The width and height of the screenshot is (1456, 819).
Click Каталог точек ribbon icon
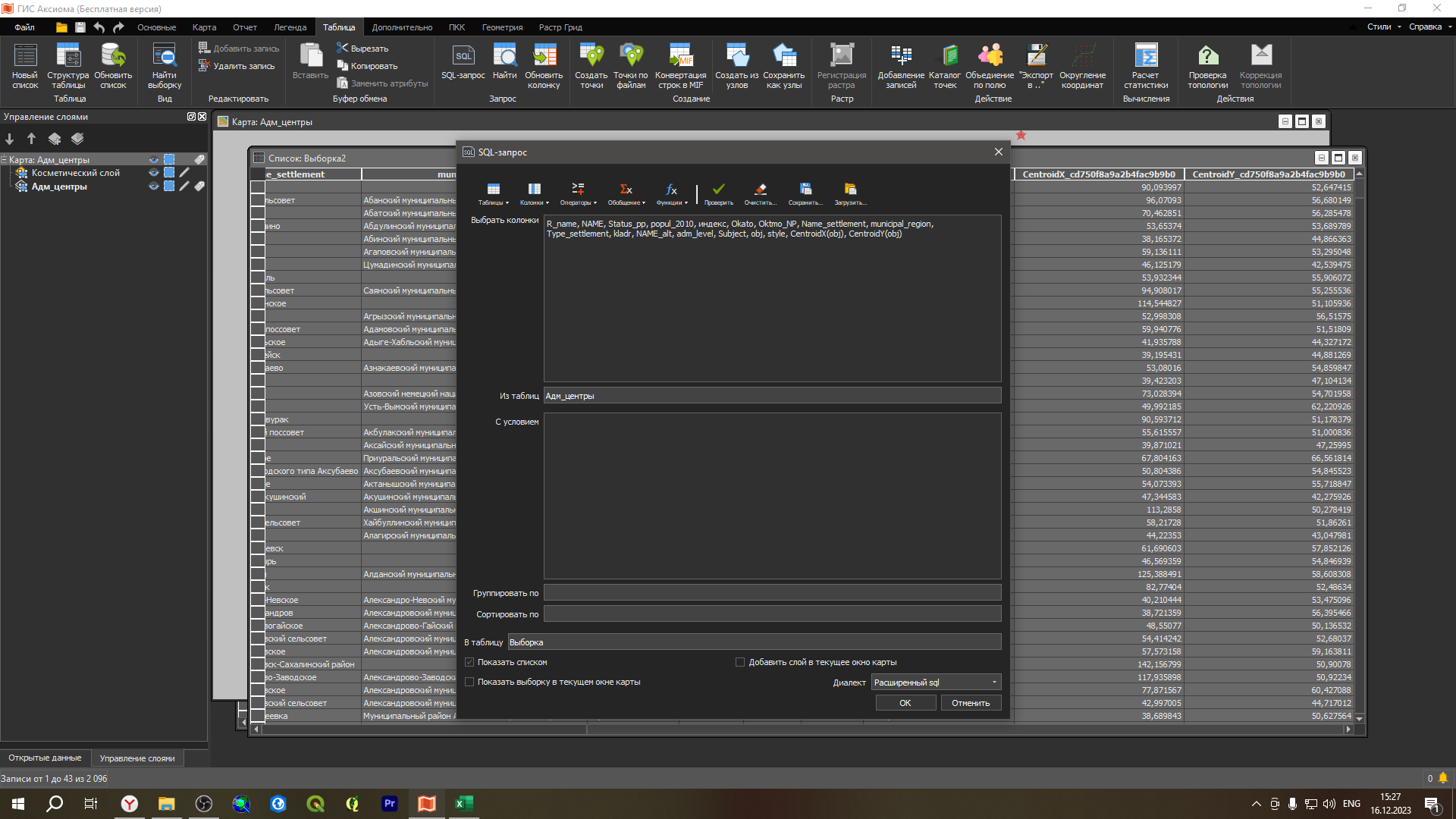click(944, 57)
